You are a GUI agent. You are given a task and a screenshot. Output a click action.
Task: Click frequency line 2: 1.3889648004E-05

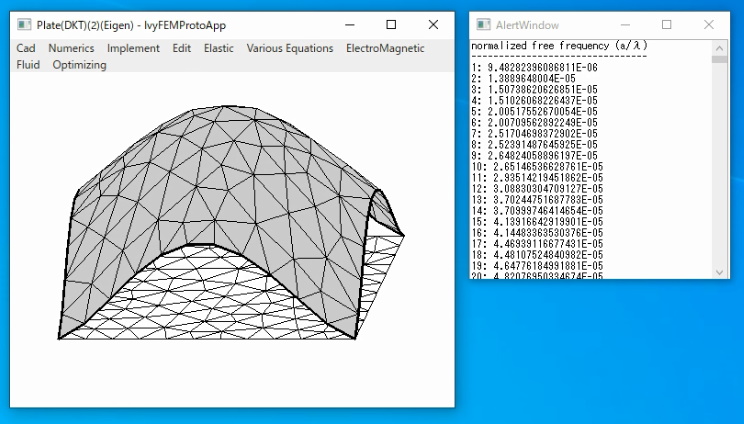point(523,78)
